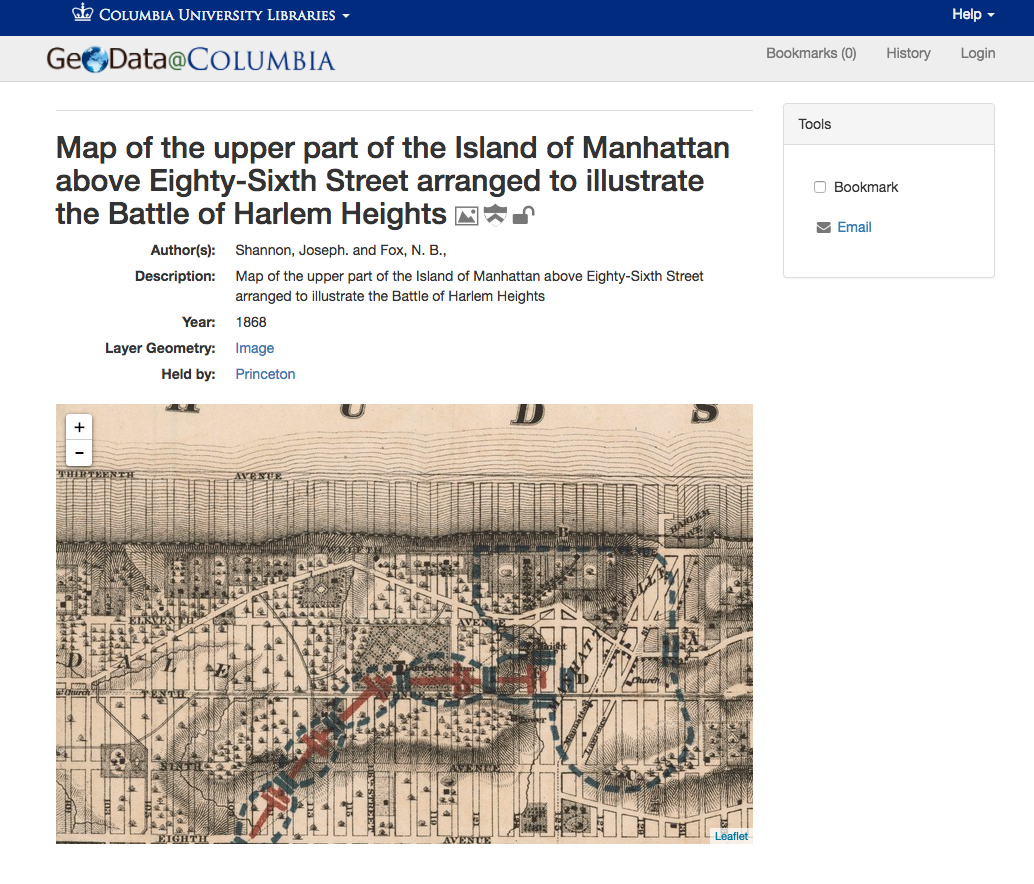The height and width of the screenshot is (884, 1034).
Task: Click the Held by field label
Action: click(189, 374)
